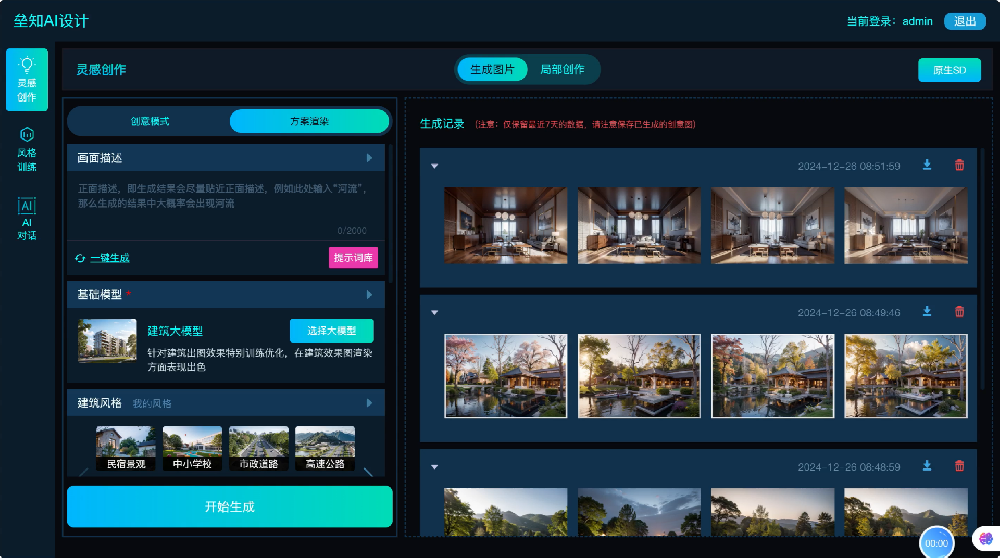Open 灵感创作 in the left sidebar
The height and width of the screenshot is (558, 1000).
(x=27, y=79)
